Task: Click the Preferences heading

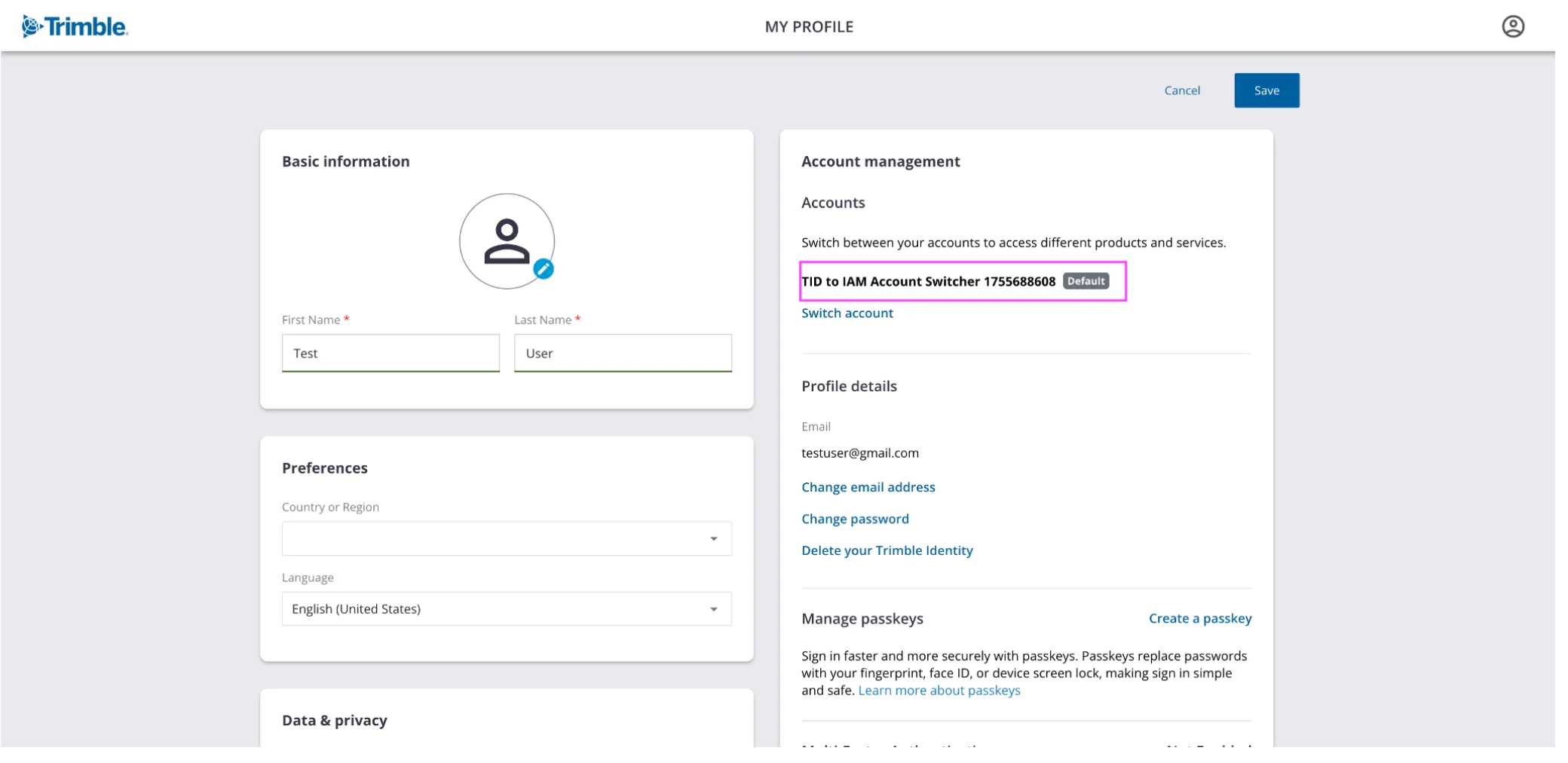Action: point(324,468)
